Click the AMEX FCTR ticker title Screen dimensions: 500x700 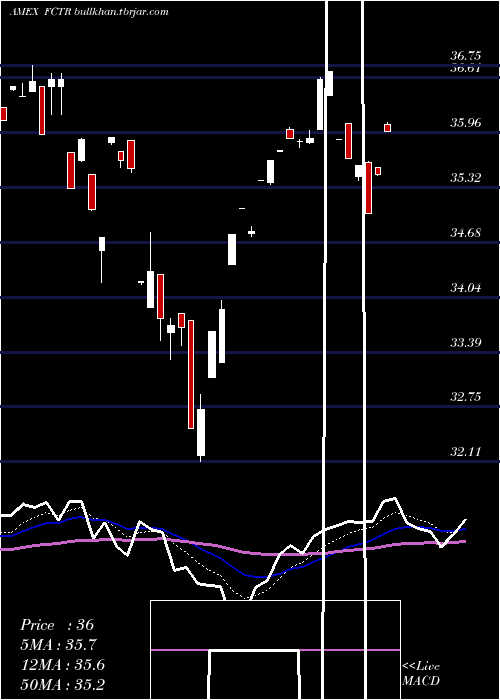tap(38, 12)
